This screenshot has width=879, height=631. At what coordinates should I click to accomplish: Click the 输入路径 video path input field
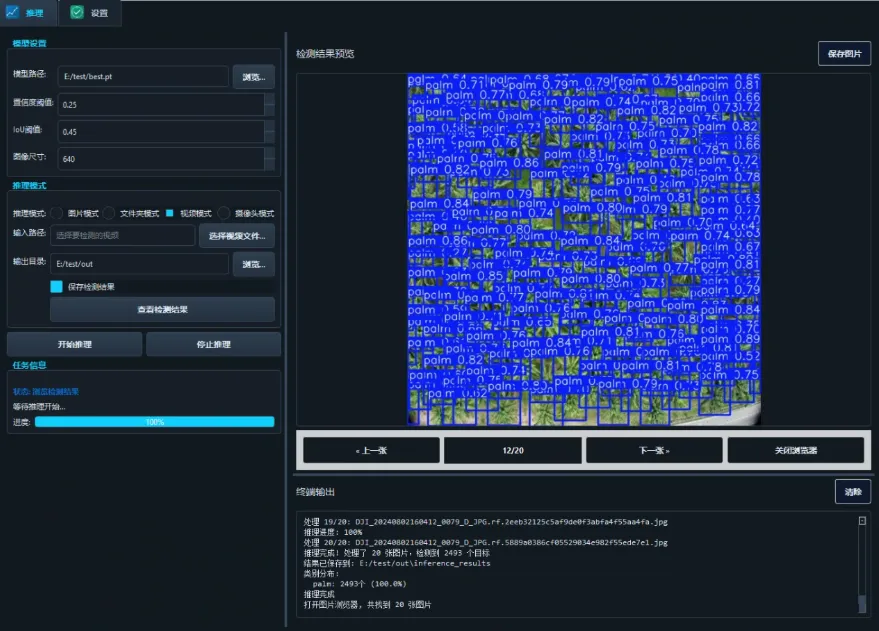pyautogui.click(x=122, y=236)
